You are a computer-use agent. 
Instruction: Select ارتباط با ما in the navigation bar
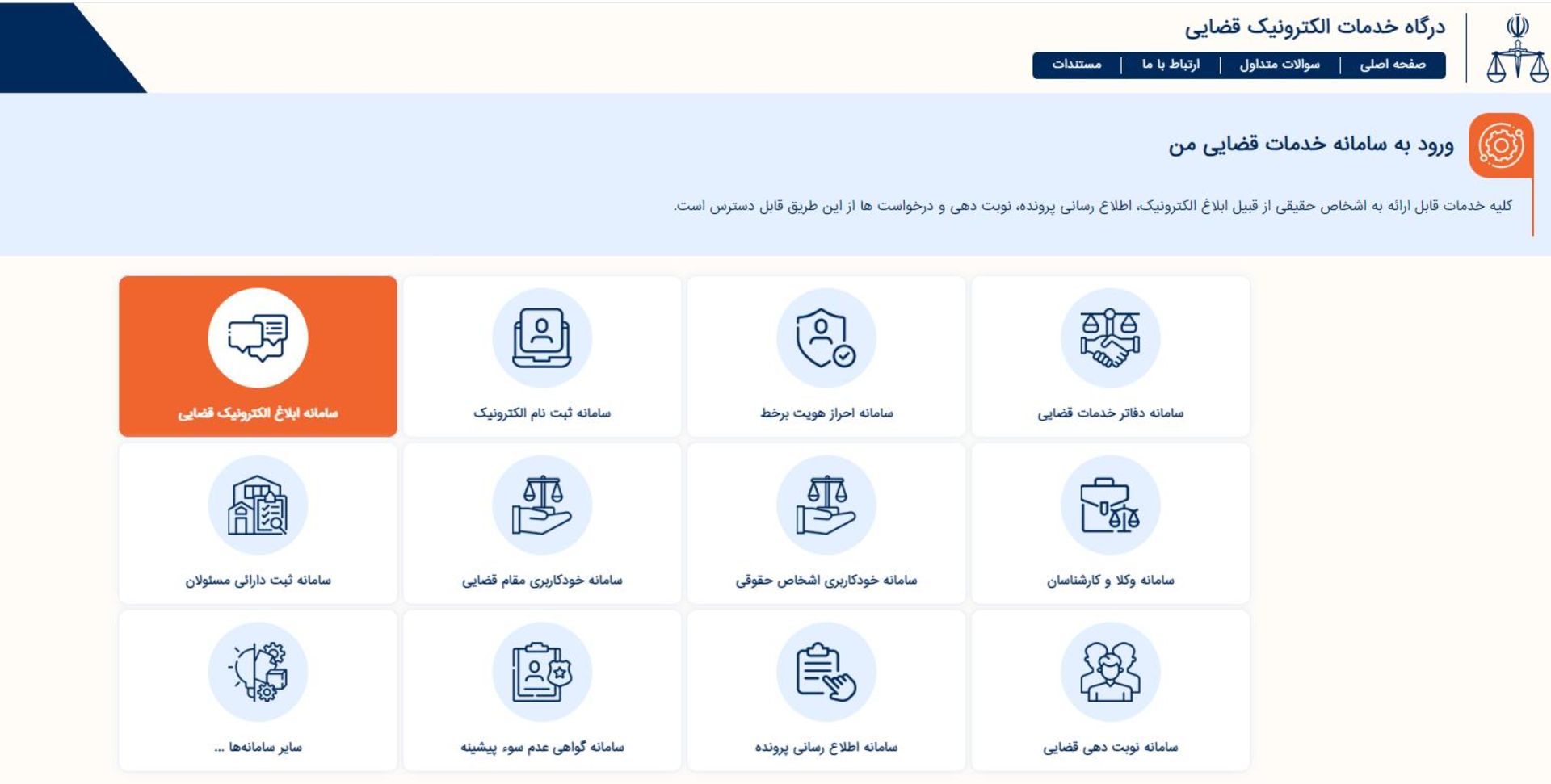[1171, 65]
